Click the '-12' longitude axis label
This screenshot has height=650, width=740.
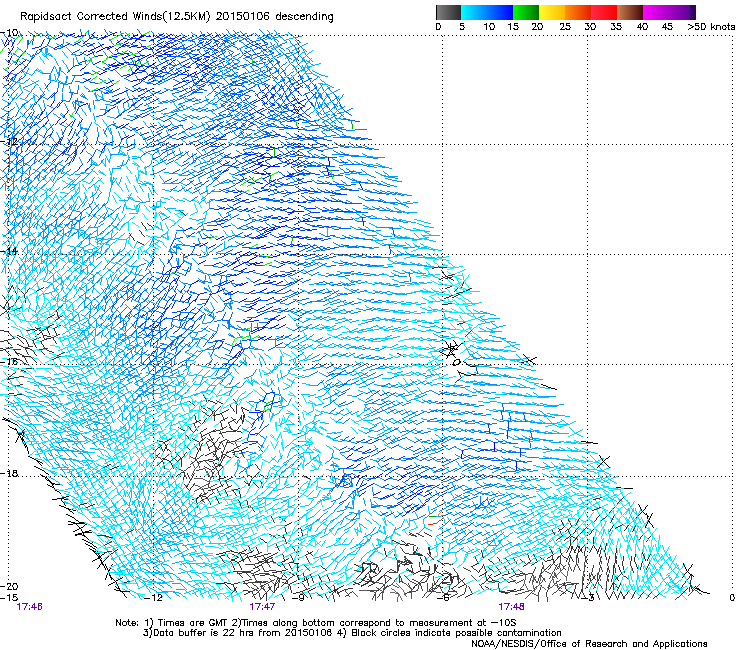point(153,598)
